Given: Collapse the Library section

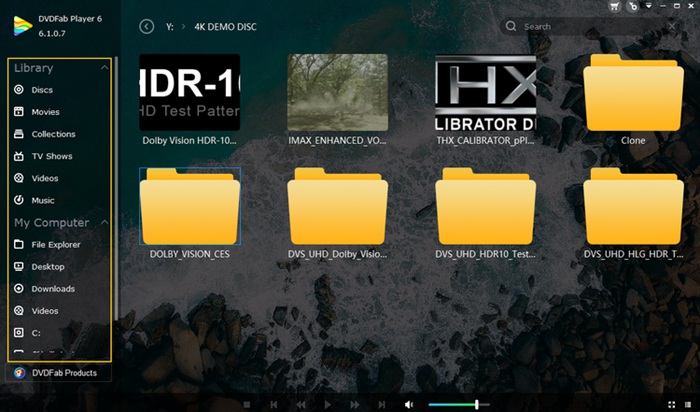Looking at the screenshot, I should [104, 68].
